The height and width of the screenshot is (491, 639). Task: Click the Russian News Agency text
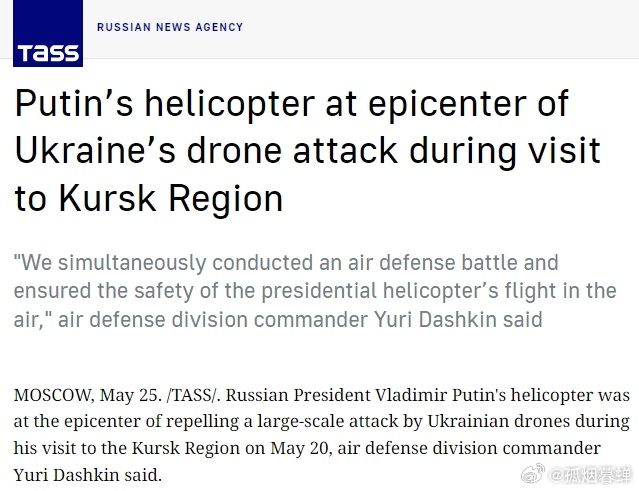tap(170, 27)
